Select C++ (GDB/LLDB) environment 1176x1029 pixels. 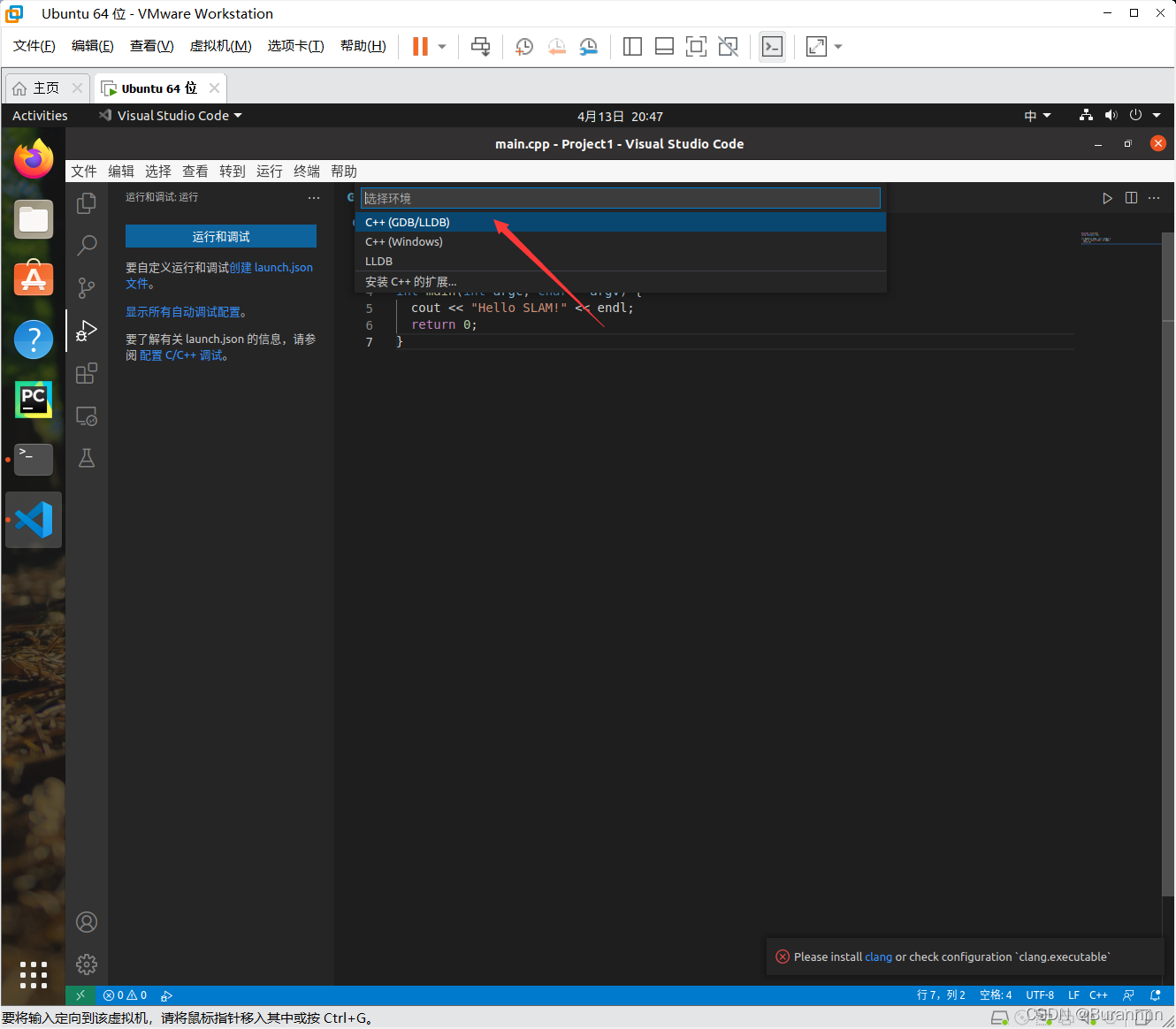[621, 222]
